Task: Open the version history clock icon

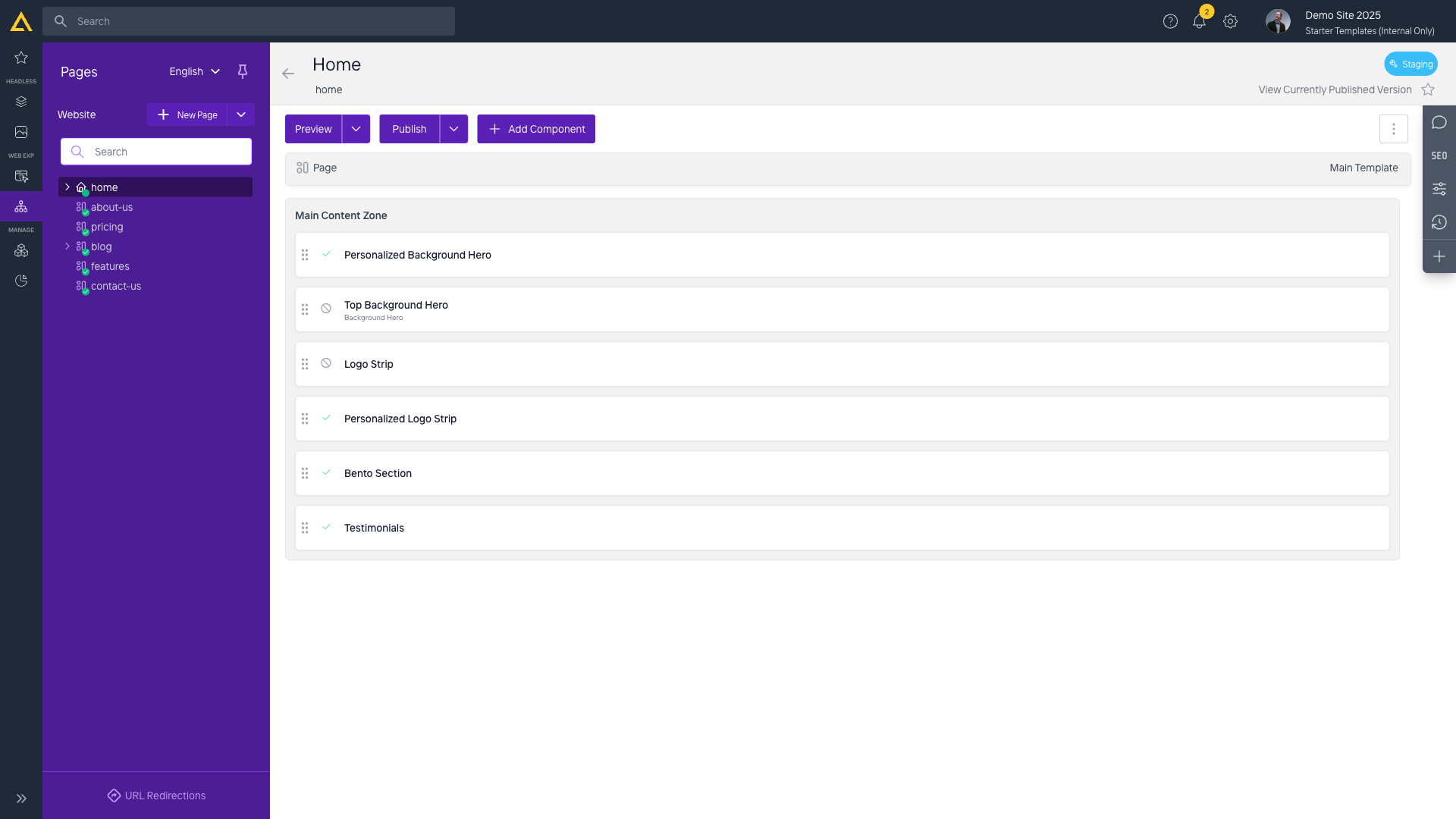Action: point(1439,222)
